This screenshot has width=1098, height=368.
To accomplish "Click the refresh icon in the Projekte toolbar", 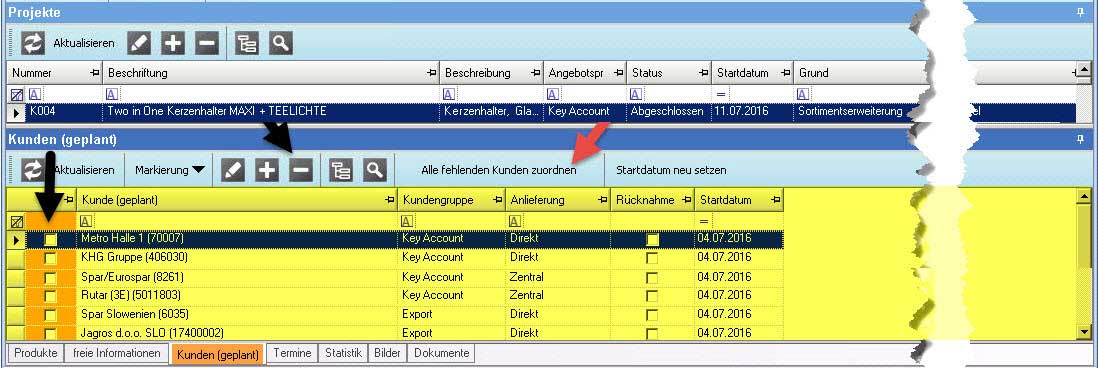I will pos(33,43).
